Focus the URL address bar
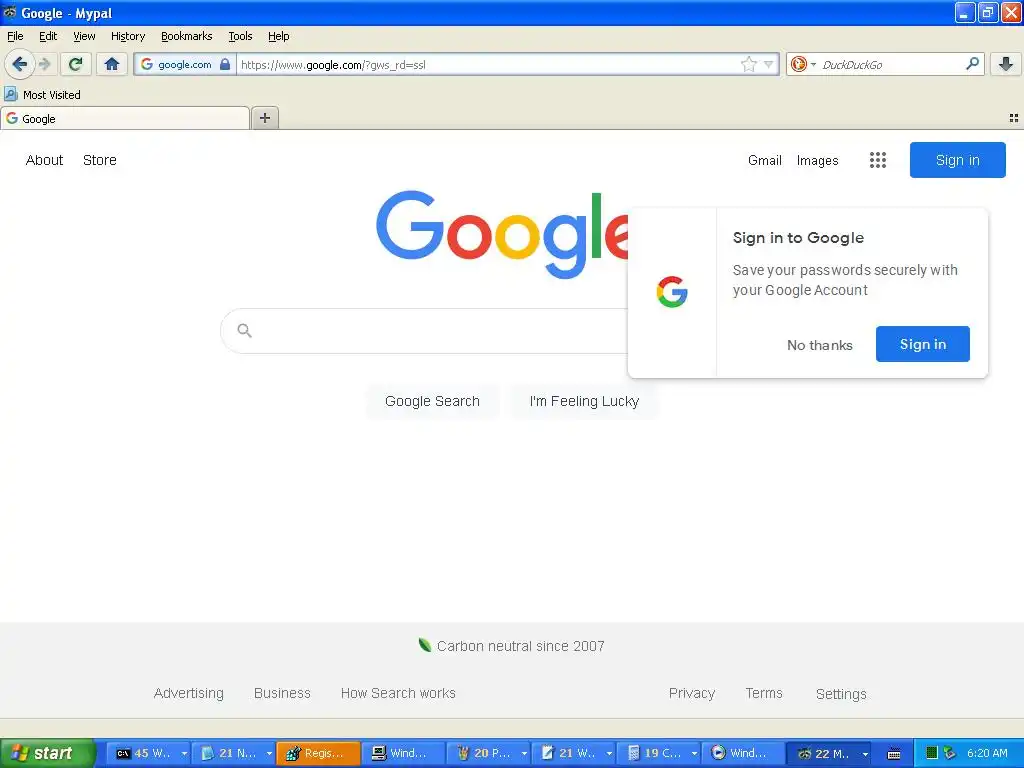 click(x=488, y=64)
